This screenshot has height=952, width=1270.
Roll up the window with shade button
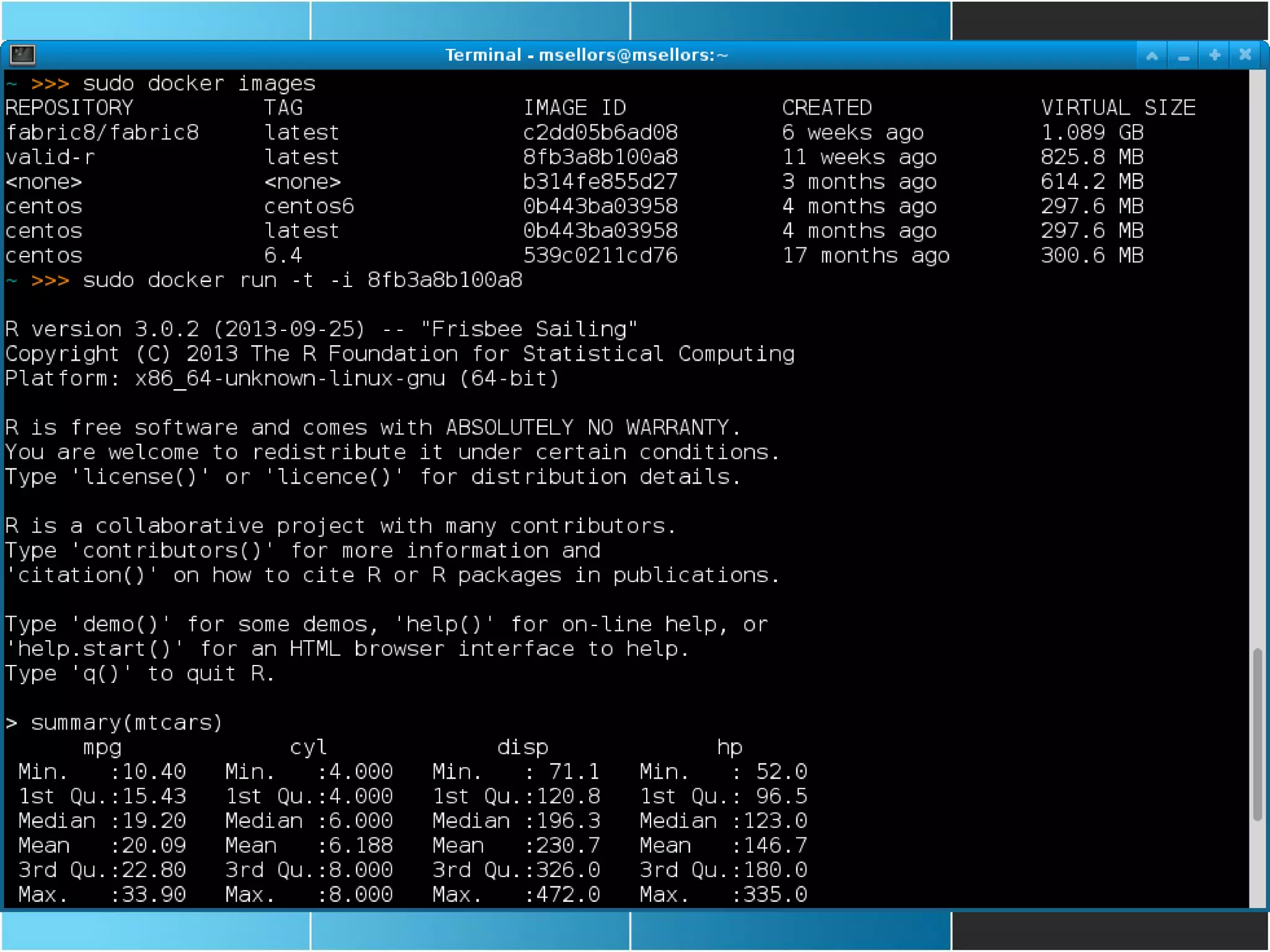pyautogui.click(x=1152, y=55)
